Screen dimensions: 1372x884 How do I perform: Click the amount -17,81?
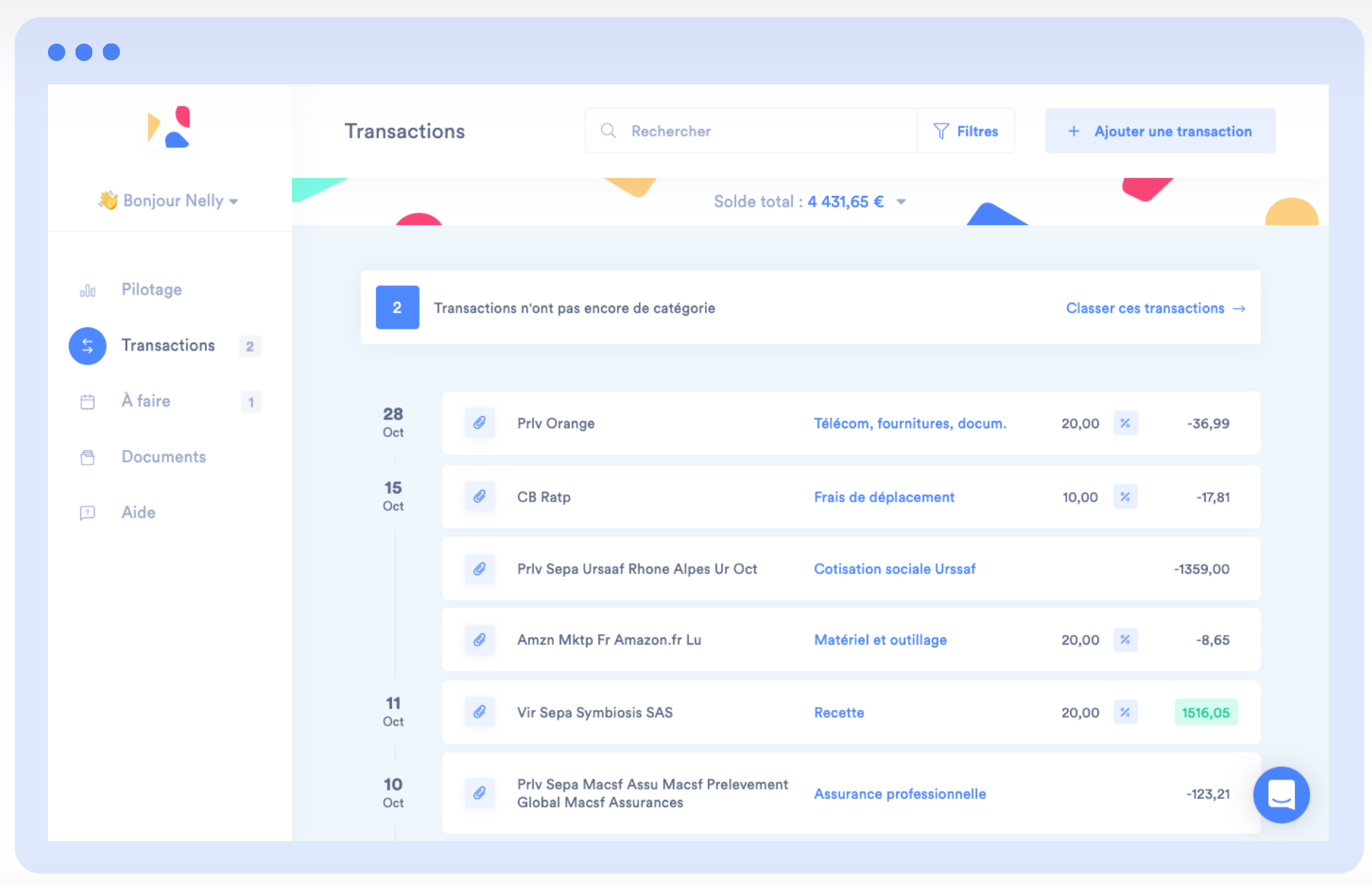pos(1213,497)
